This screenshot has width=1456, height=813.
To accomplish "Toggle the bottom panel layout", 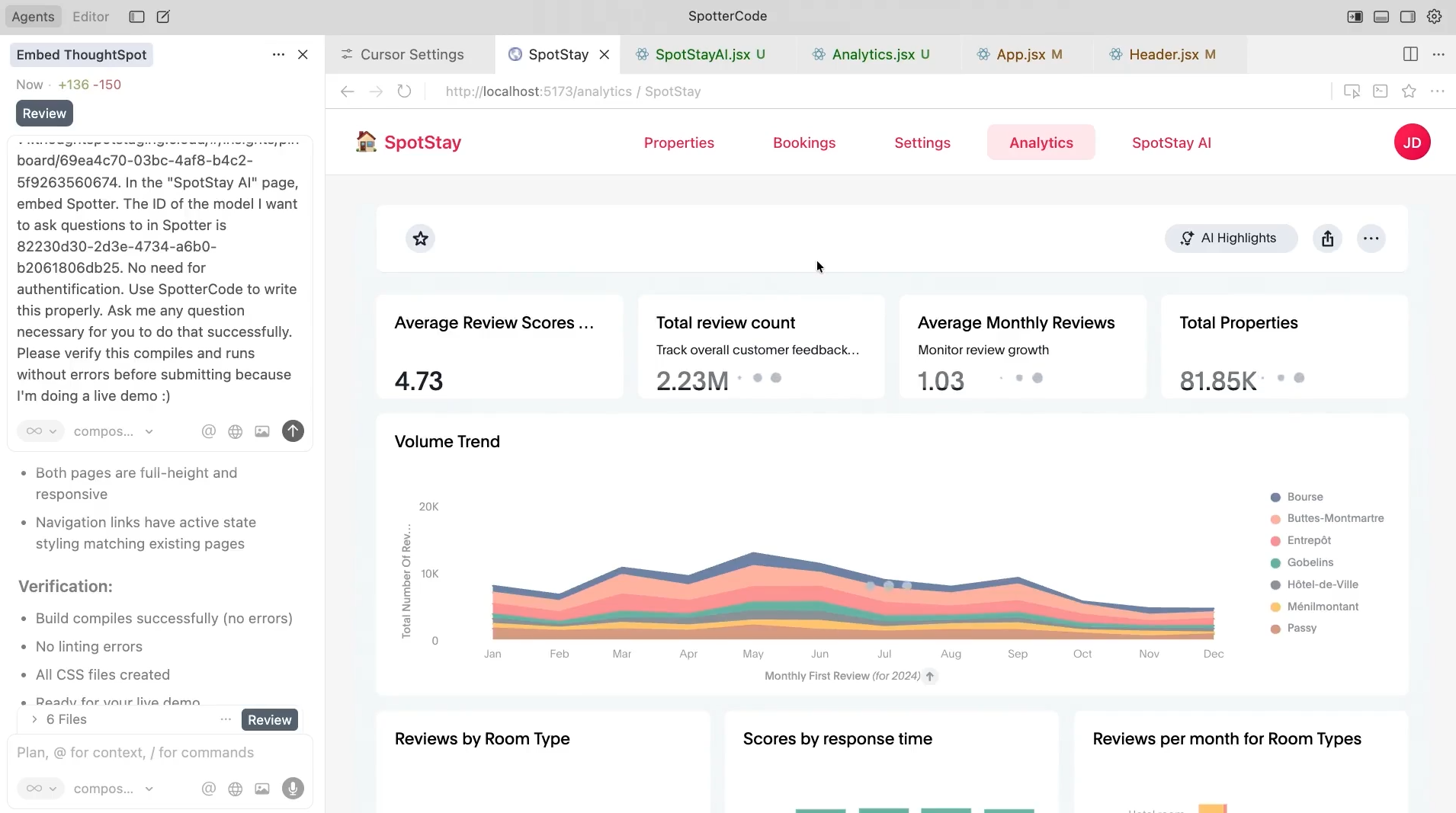I will 1381,17.
